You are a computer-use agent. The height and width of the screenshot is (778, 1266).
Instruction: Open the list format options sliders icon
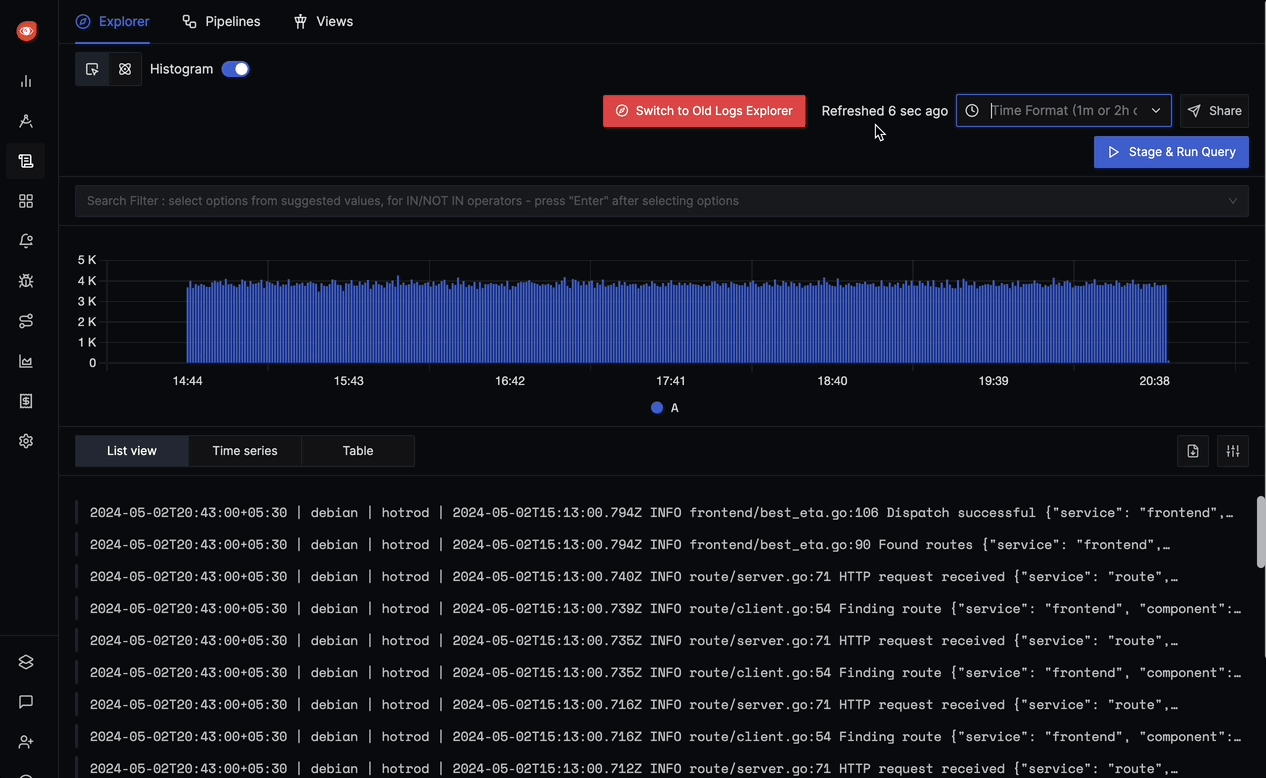1233,451
